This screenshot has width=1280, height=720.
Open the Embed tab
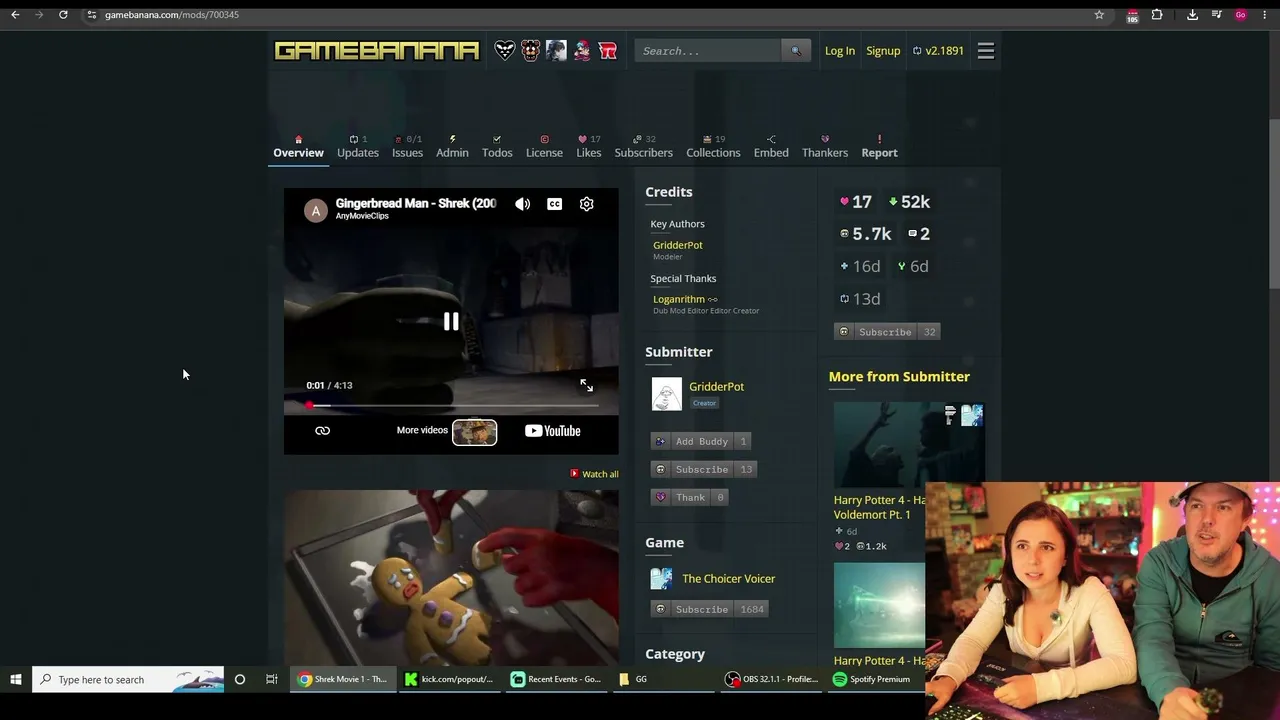click(x=771, y=147)
